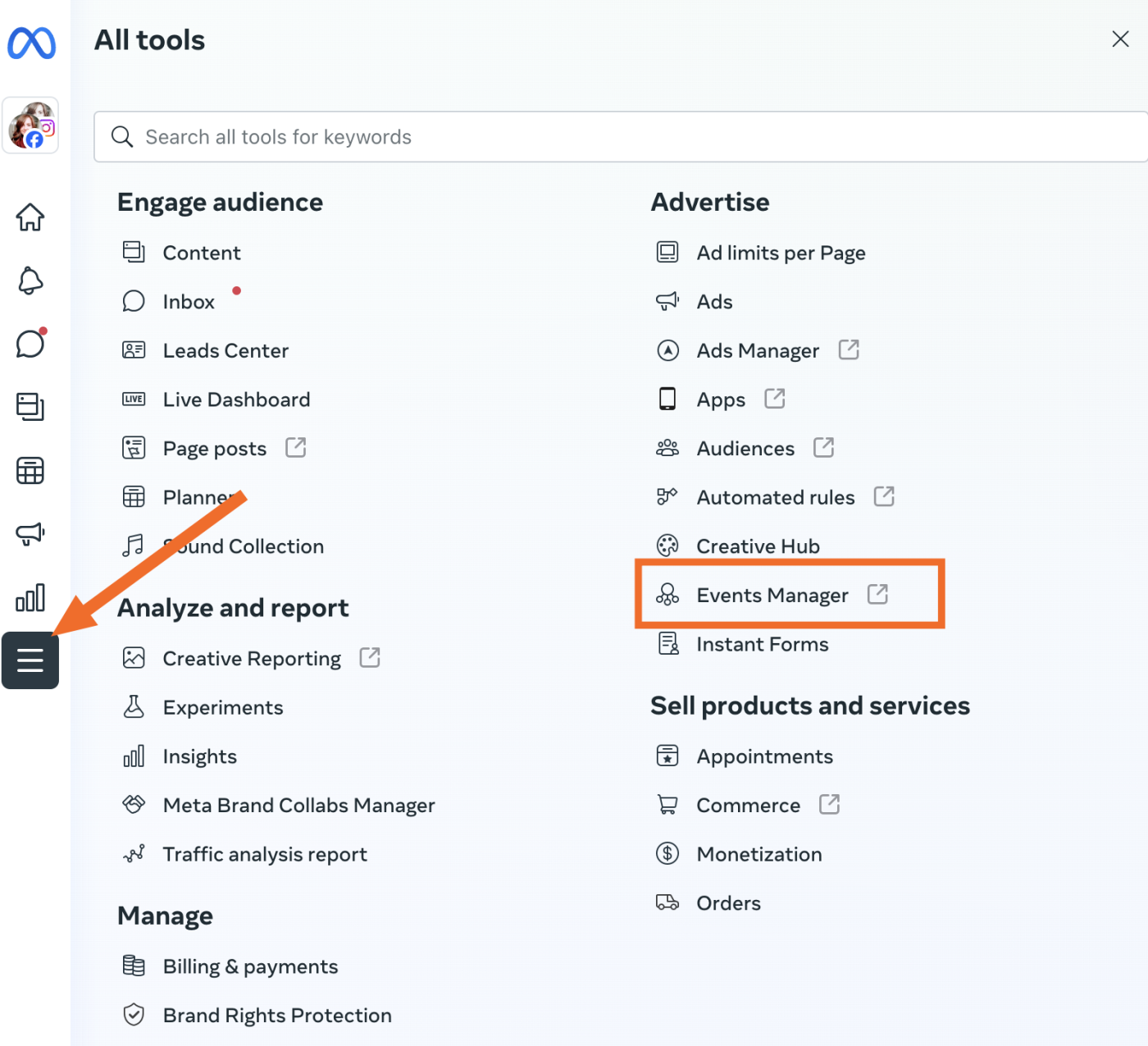
Task: Open Live Dashboard
Action: 236,400
